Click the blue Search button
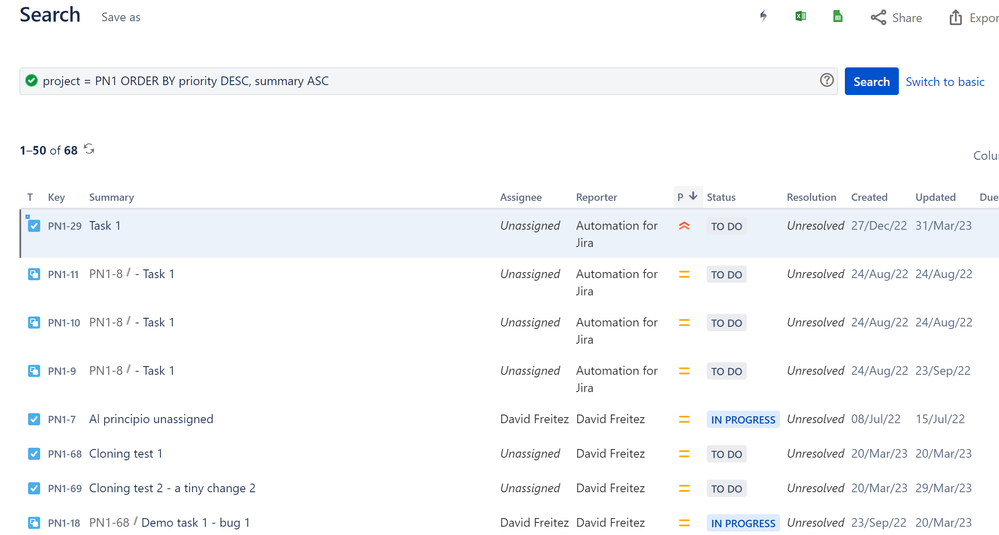This screenshot has width=999, height=535. (872, 82)
